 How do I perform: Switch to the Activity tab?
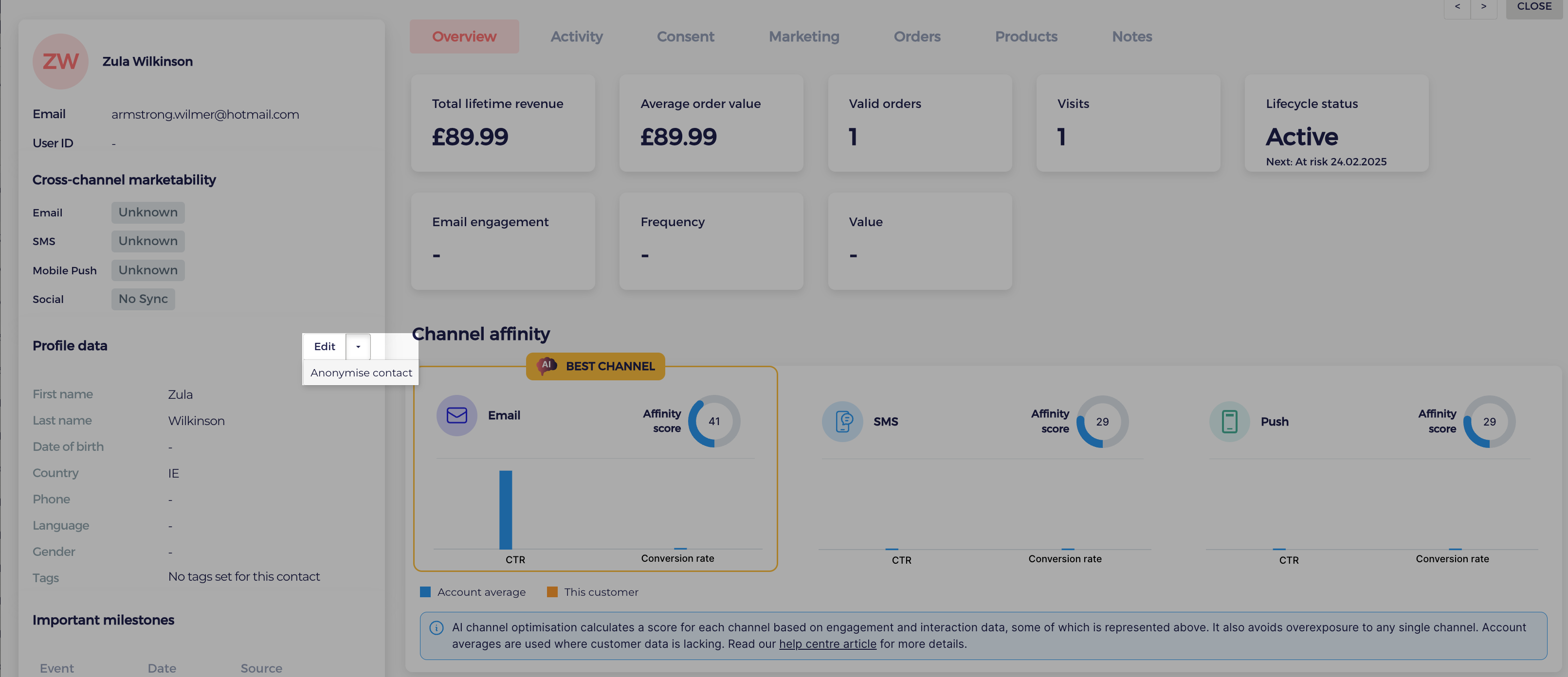coord(576,36)
